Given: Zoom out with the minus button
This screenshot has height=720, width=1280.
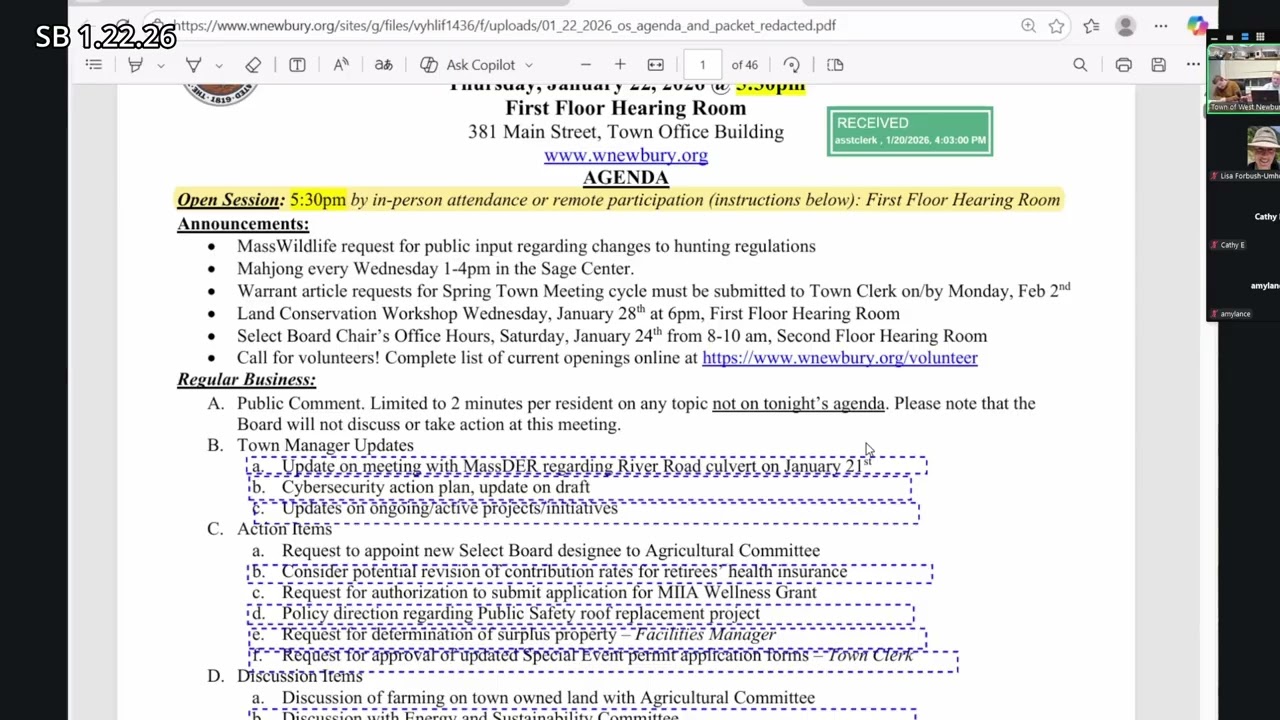Looking at the screenshot, I should coord(586,65).
